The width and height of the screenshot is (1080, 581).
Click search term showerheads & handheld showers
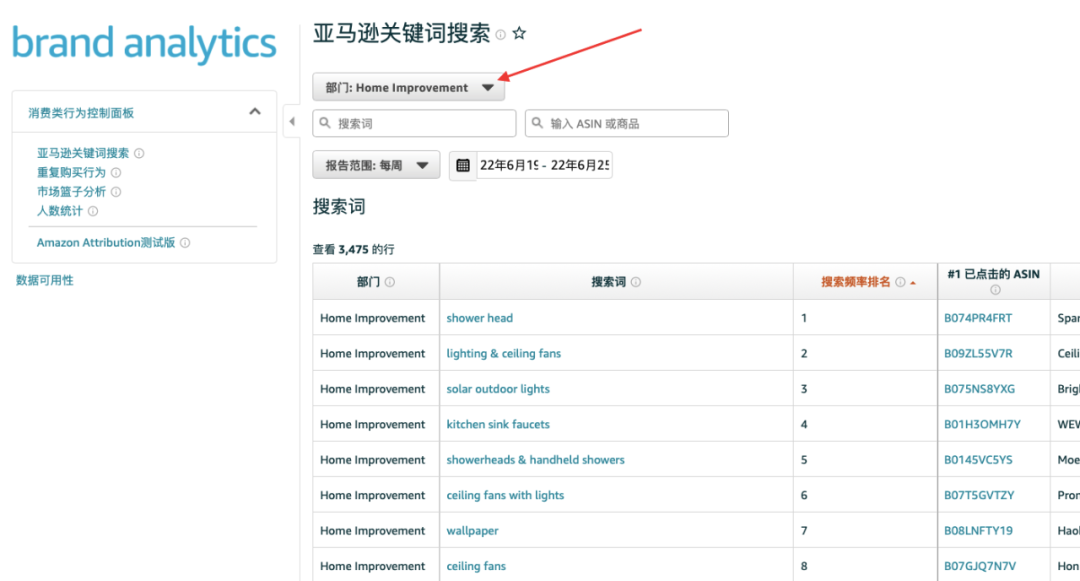(535, 460)
